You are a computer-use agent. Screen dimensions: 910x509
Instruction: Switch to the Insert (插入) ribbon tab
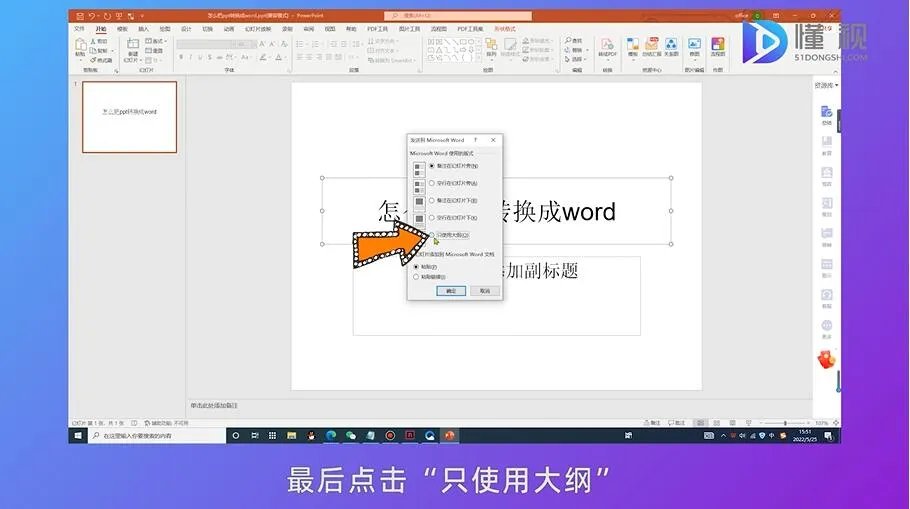(143, 28)
